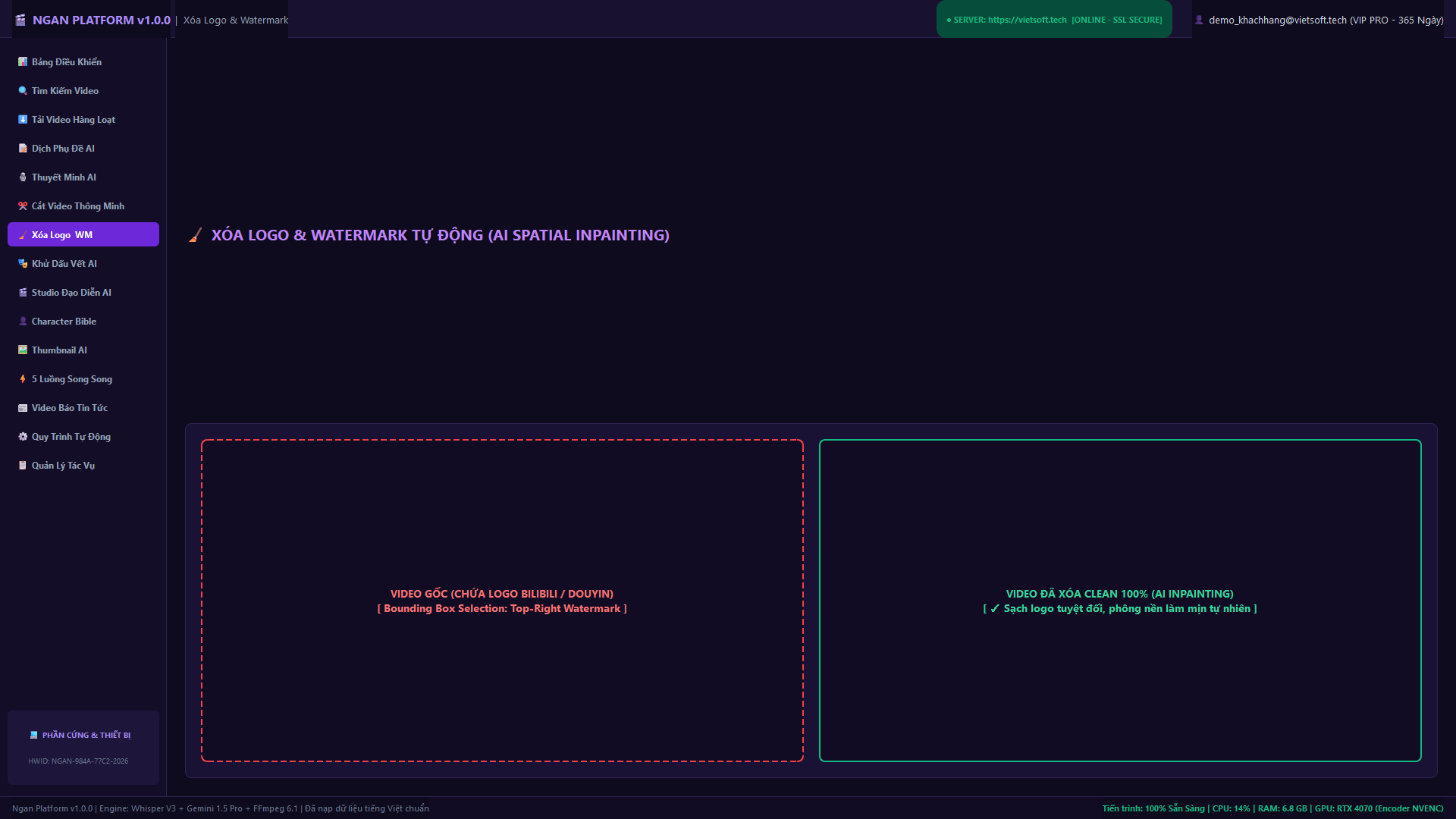Viewport: 1456px width, 819px height.
Task: Click the Dịch Phụ Đề AI document icon
Action: pyautogui.click(x=23, y=149)
